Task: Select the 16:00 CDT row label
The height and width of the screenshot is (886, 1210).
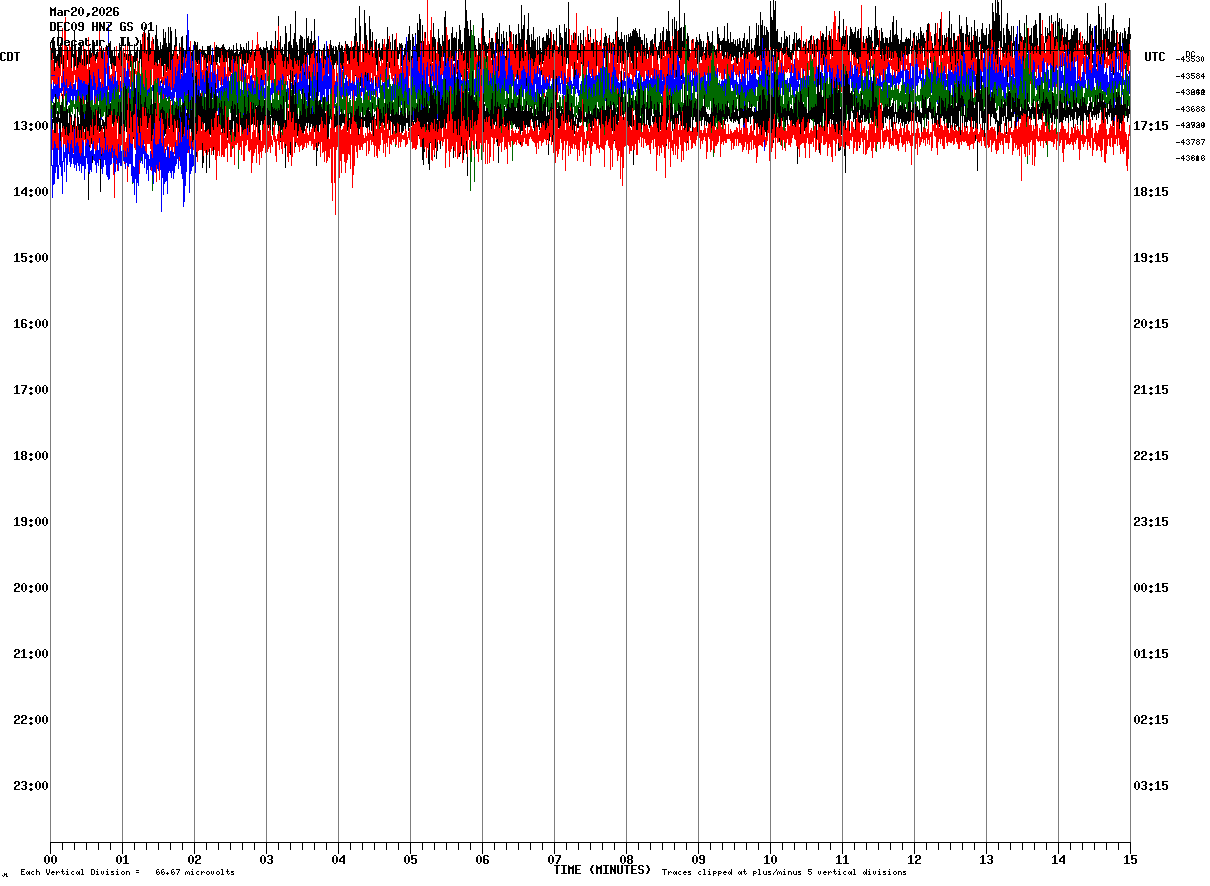Action: 30,324
